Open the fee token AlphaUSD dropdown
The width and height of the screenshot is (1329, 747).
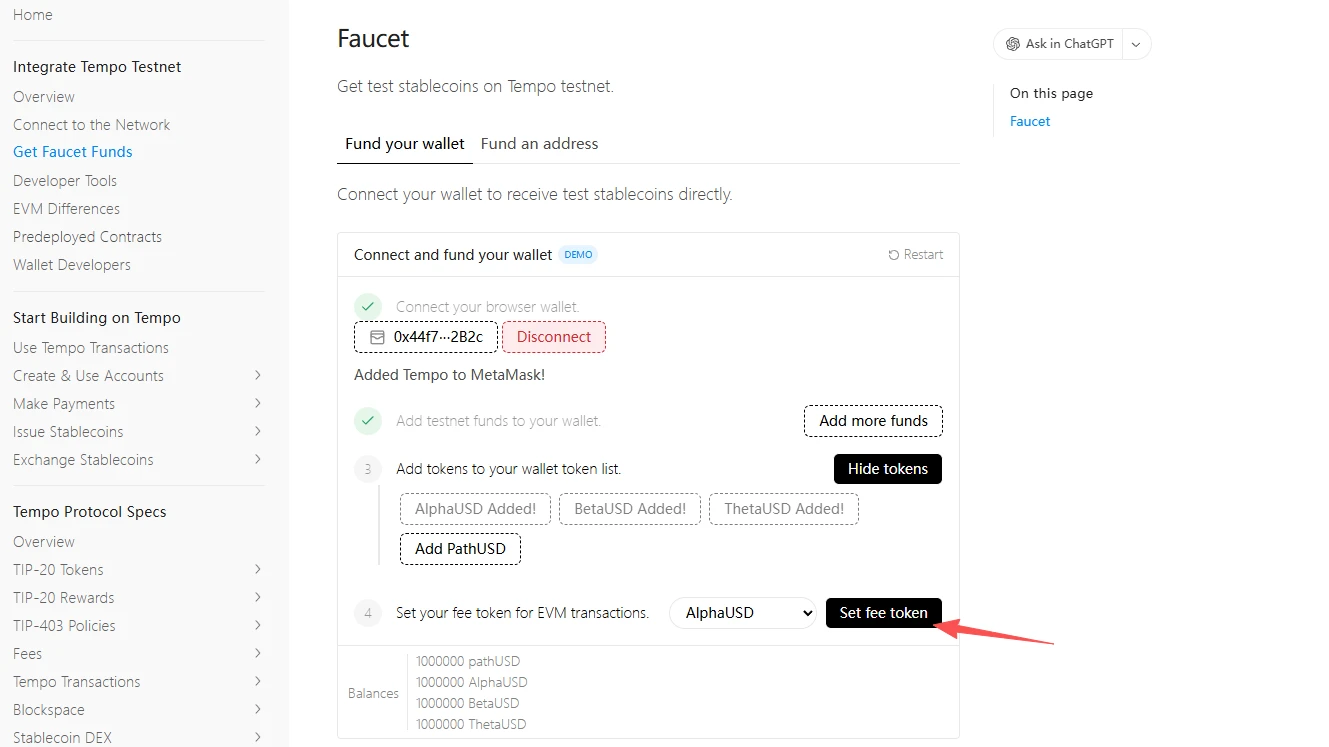[743, 613]
